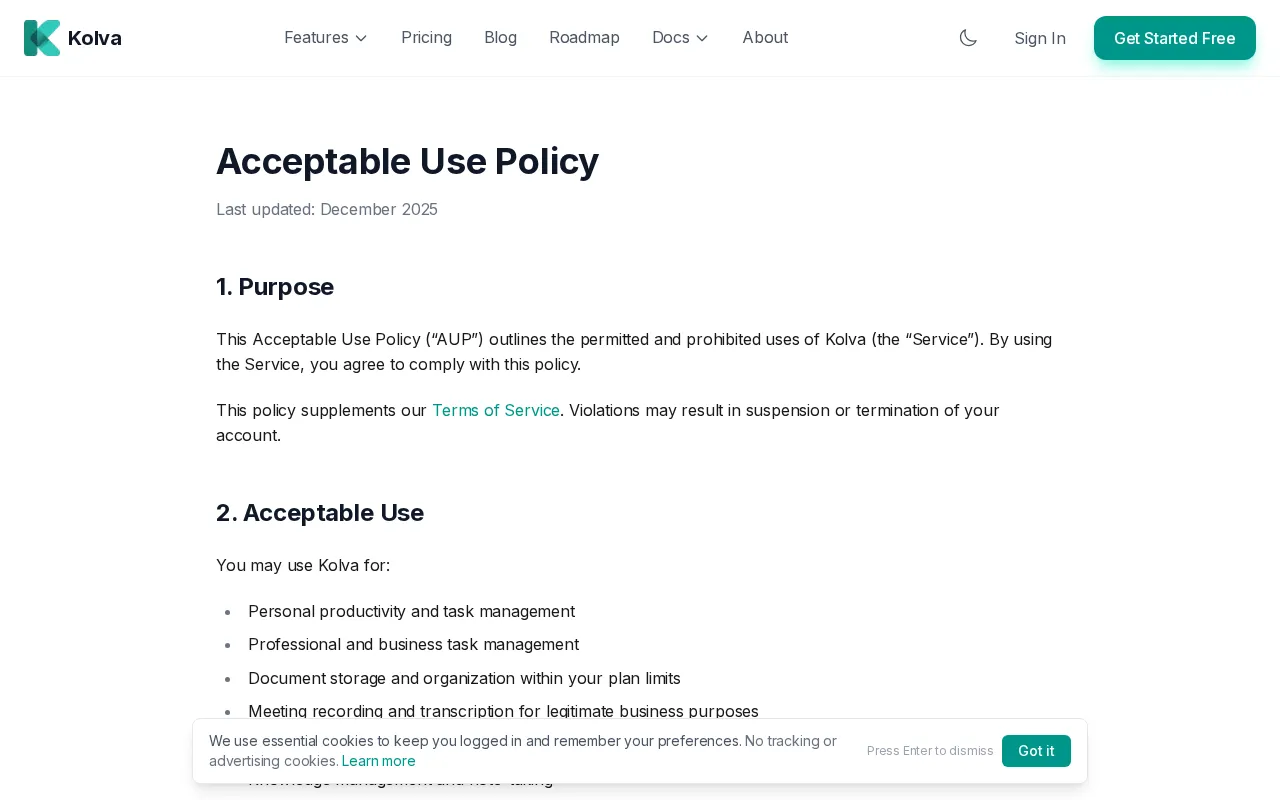Navigate to the About page

[765, 38]
